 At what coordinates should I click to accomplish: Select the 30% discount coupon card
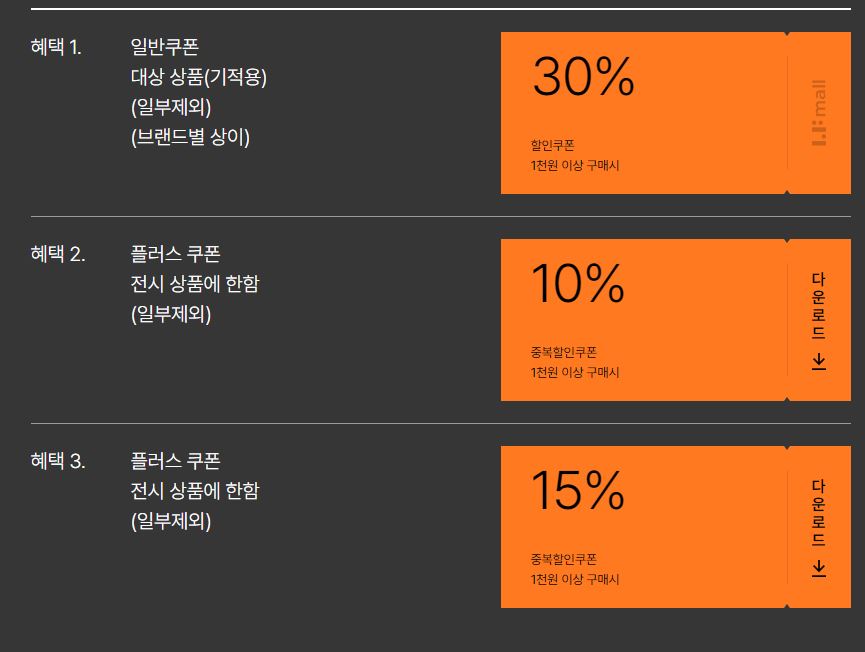click(676, 113)
